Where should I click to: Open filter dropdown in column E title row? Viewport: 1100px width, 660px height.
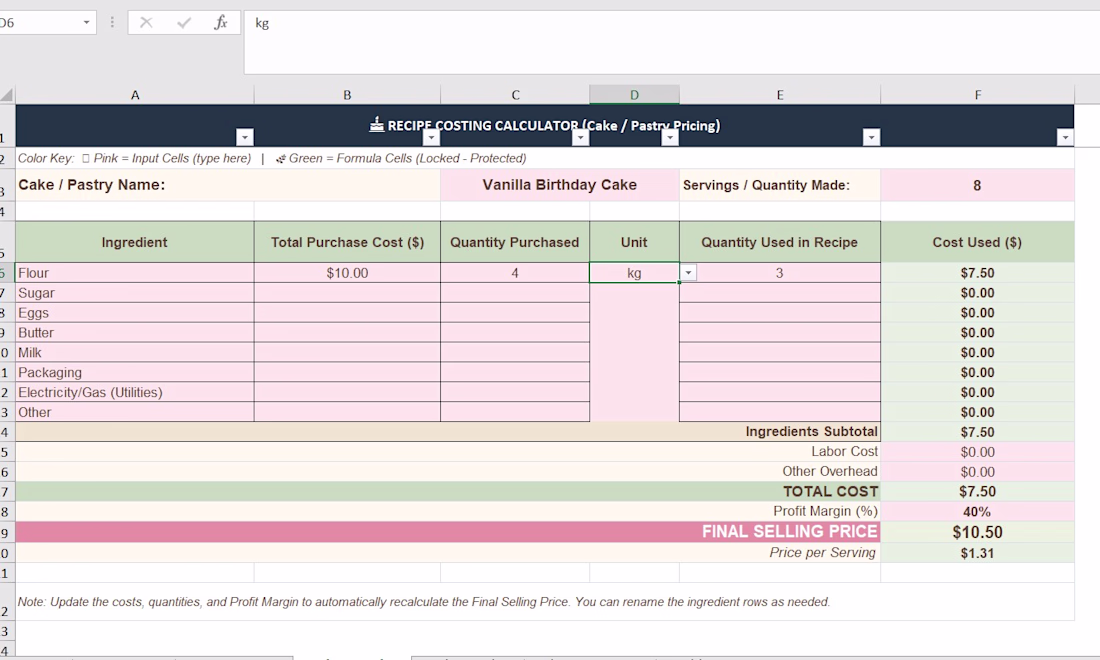pos(871,137)
